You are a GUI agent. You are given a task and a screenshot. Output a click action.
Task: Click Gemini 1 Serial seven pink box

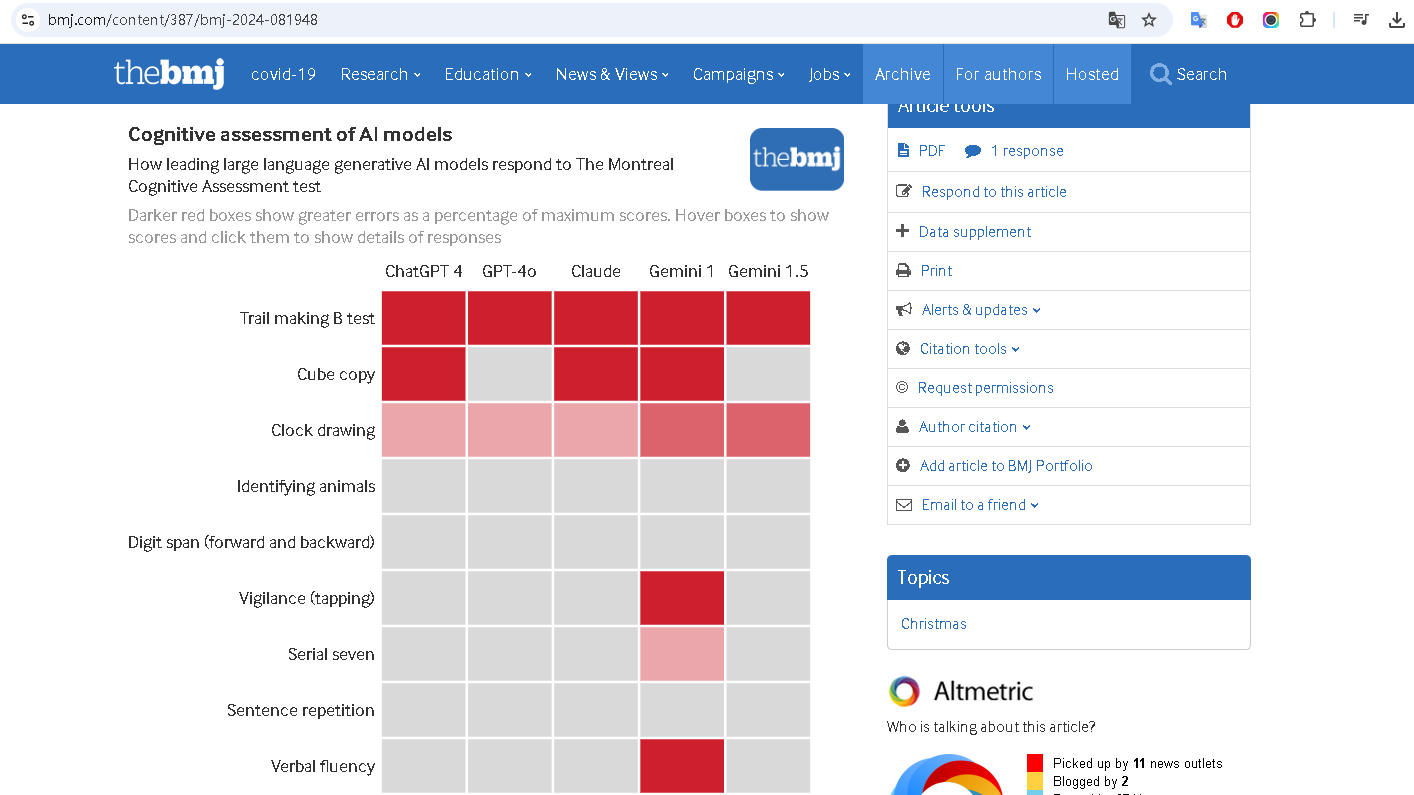pyautogui.click(x=682, y=654)
